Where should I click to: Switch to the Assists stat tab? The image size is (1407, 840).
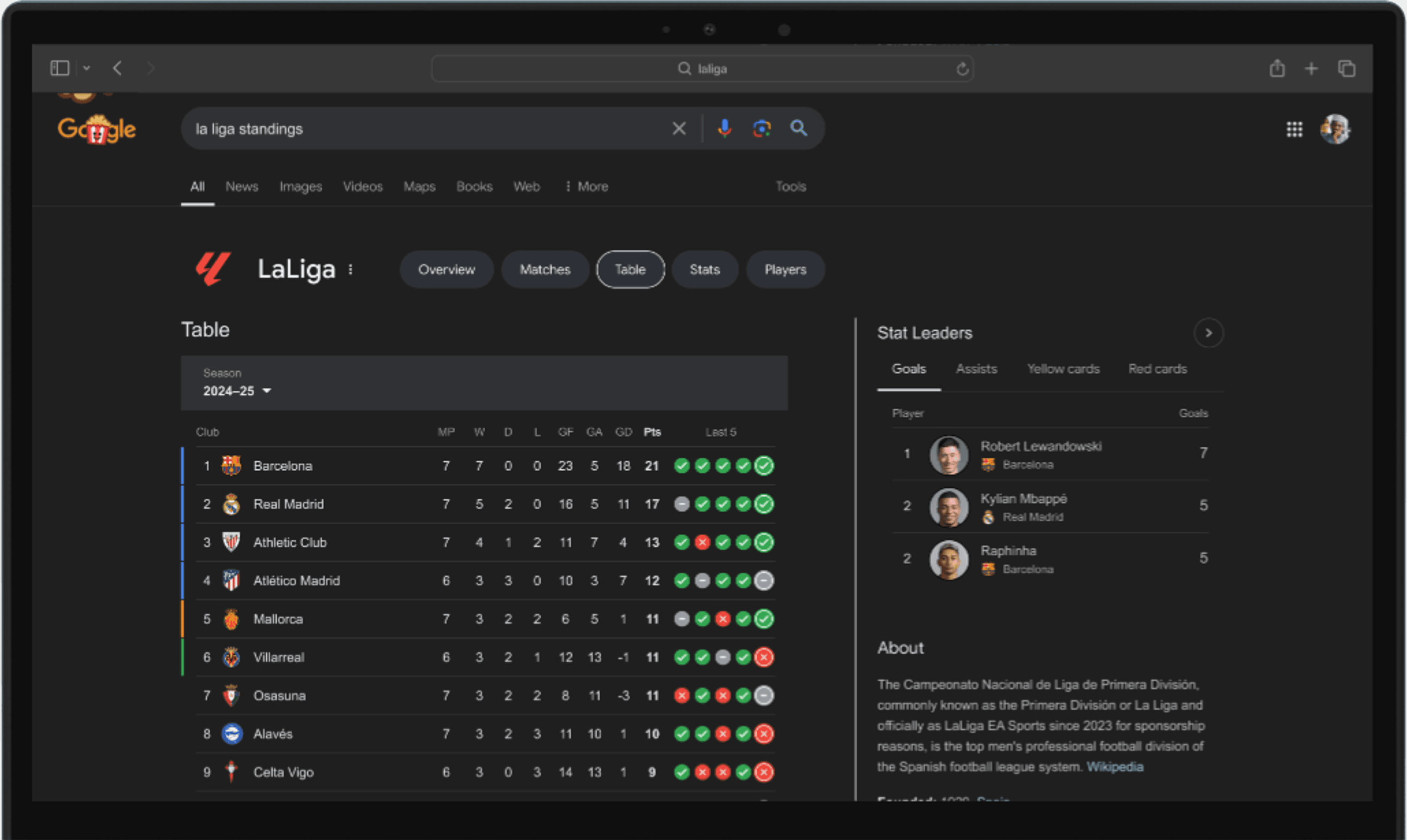pos(976,369)
